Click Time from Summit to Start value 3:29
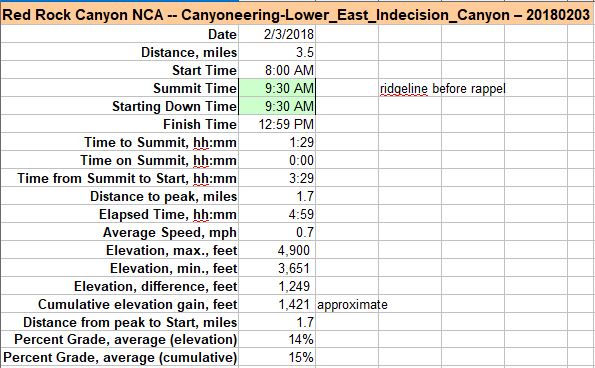Image resolution: width=595 pixels, height=368 pixels. [277, 178]
